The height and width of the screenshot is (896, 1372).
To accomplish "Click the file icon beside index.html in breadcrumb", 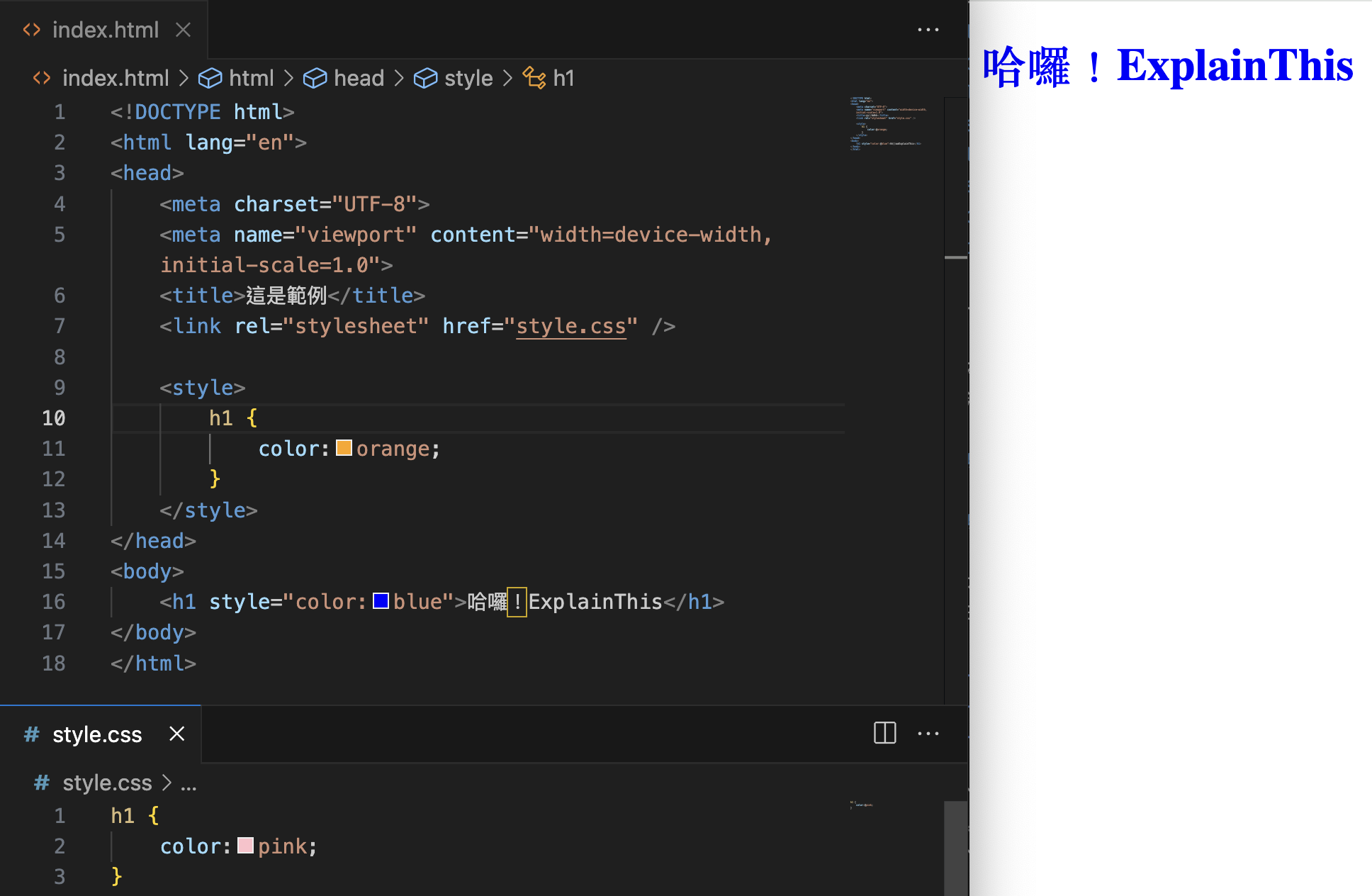I will pyautogui.click(x=42, y=78).
